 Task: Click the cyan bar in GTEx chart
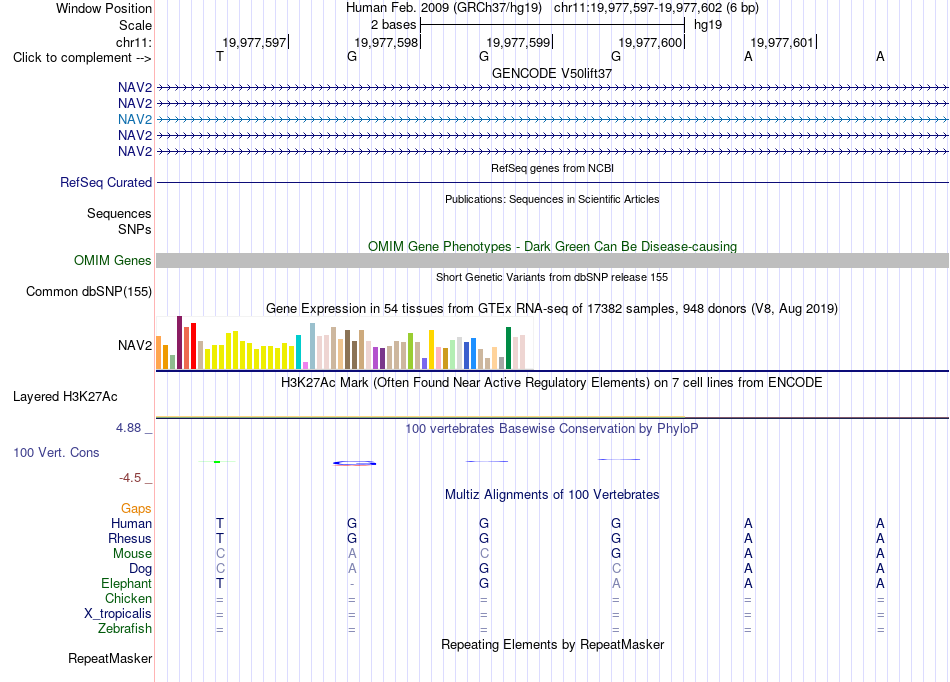298,352
